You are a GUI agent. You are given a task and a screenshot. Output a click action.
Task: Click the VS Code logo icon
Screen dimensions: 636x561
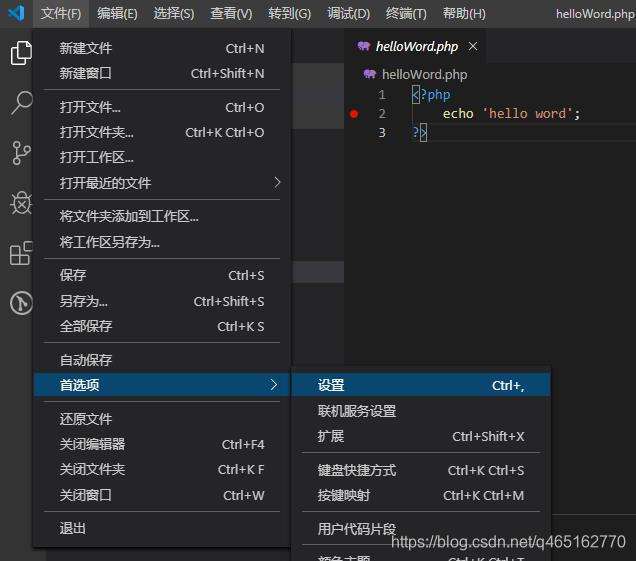(x=17, y=13)
